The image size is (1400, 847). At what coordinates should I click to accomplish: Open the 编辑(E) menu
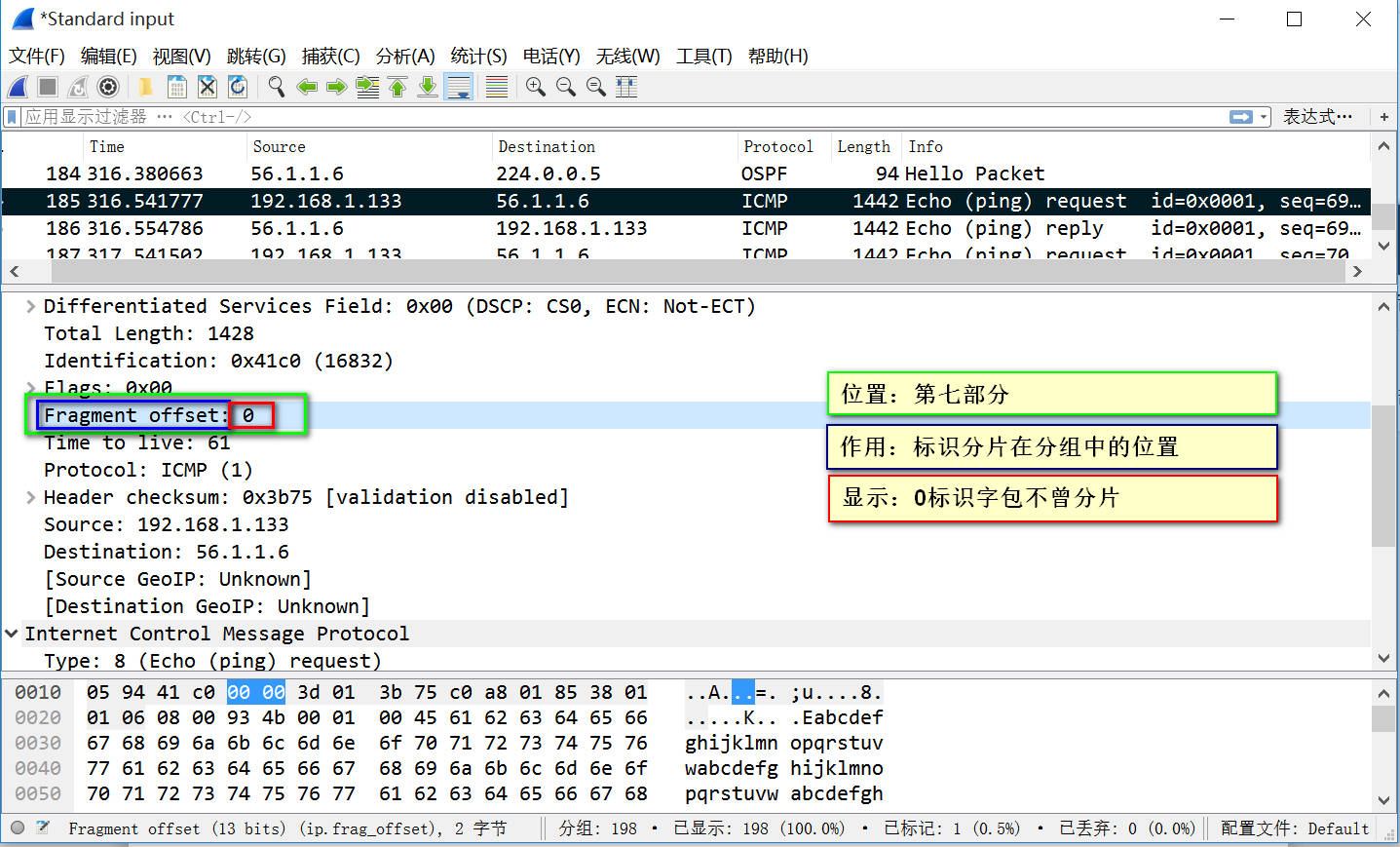coord(109,57)
